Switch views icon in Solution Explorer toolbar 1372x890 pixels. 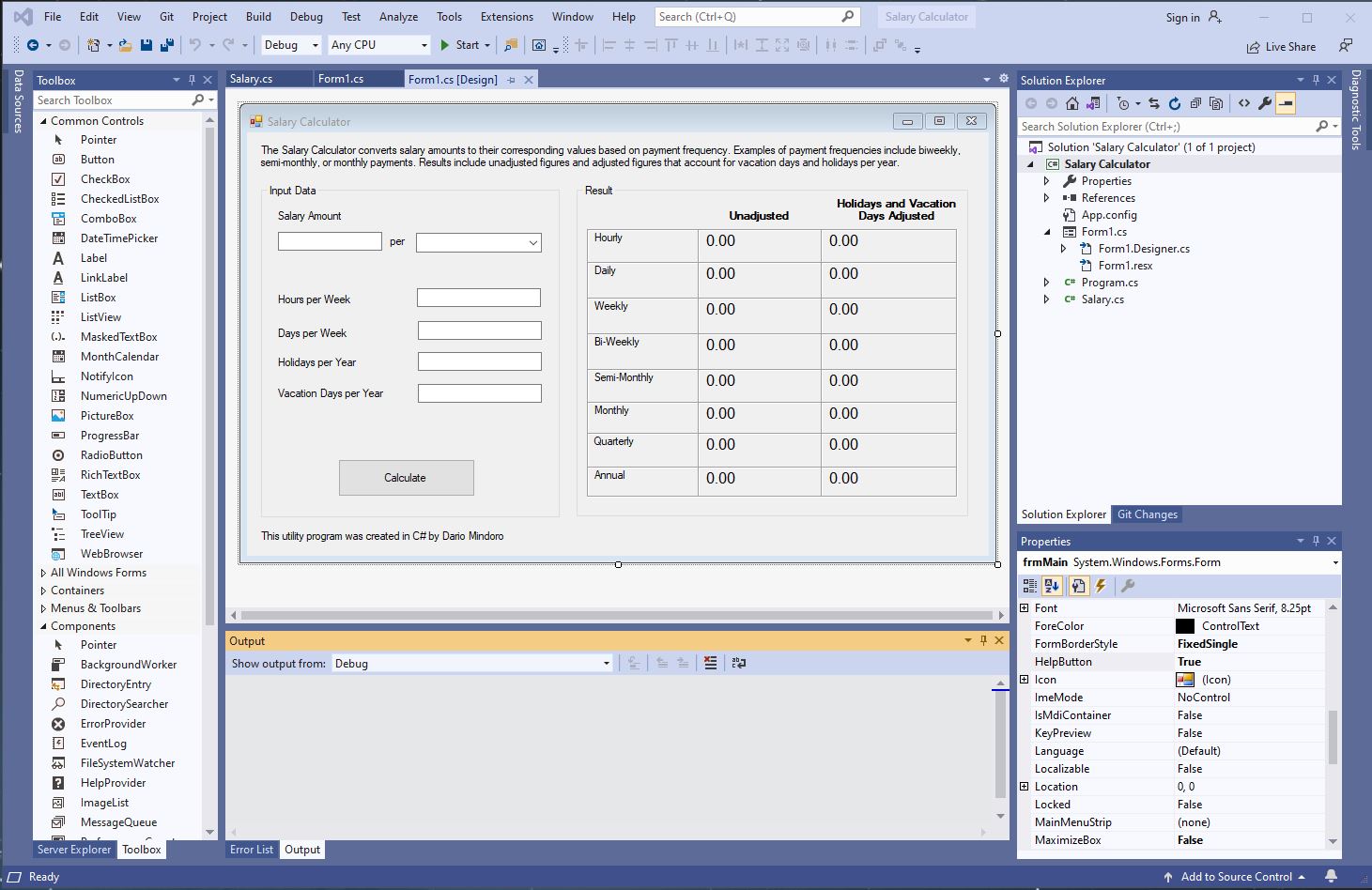click(x=1093, y=103)
